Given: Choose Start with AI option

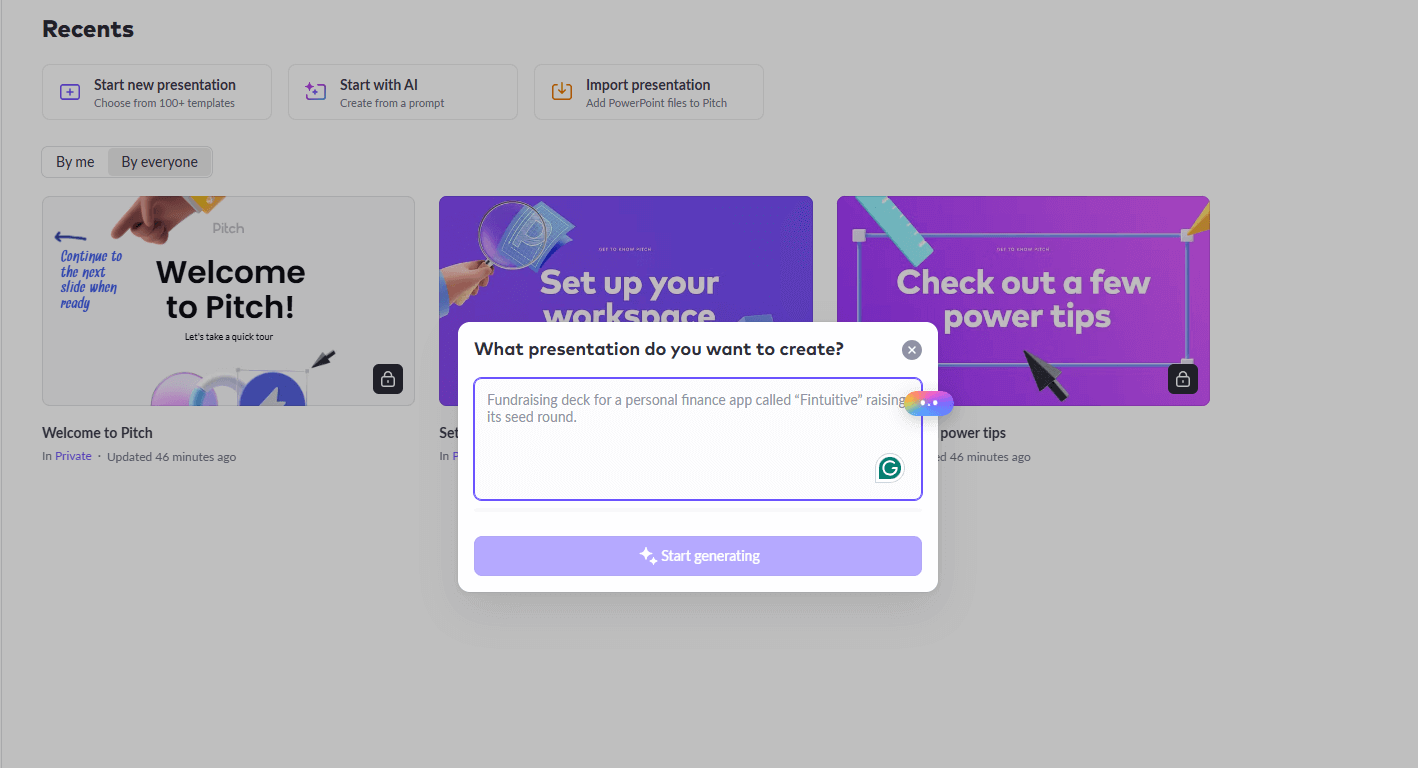Looking at the screenshot, I should (x=403, y=92).
